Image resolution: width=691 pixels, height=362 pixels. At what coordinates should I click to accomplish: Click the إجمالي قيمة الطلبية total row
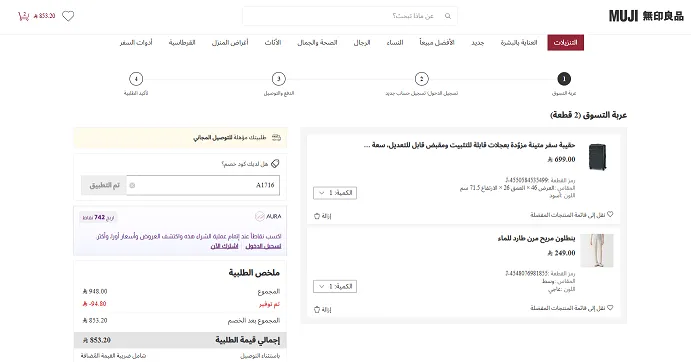coord(180,340)
